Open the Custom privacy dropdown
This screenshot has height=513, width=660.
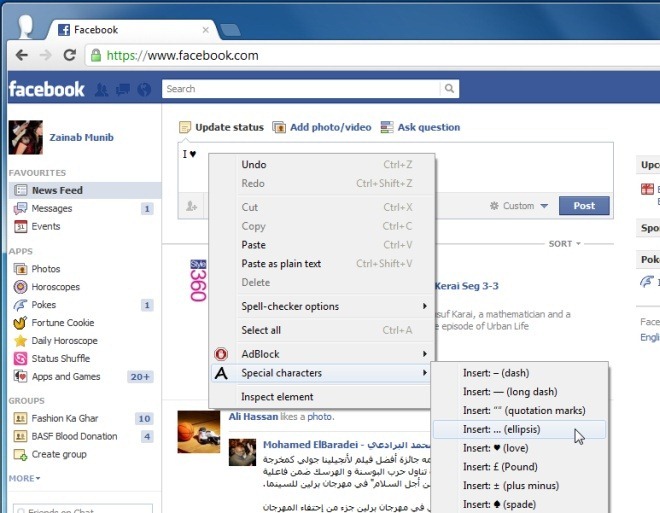(519, 206)
